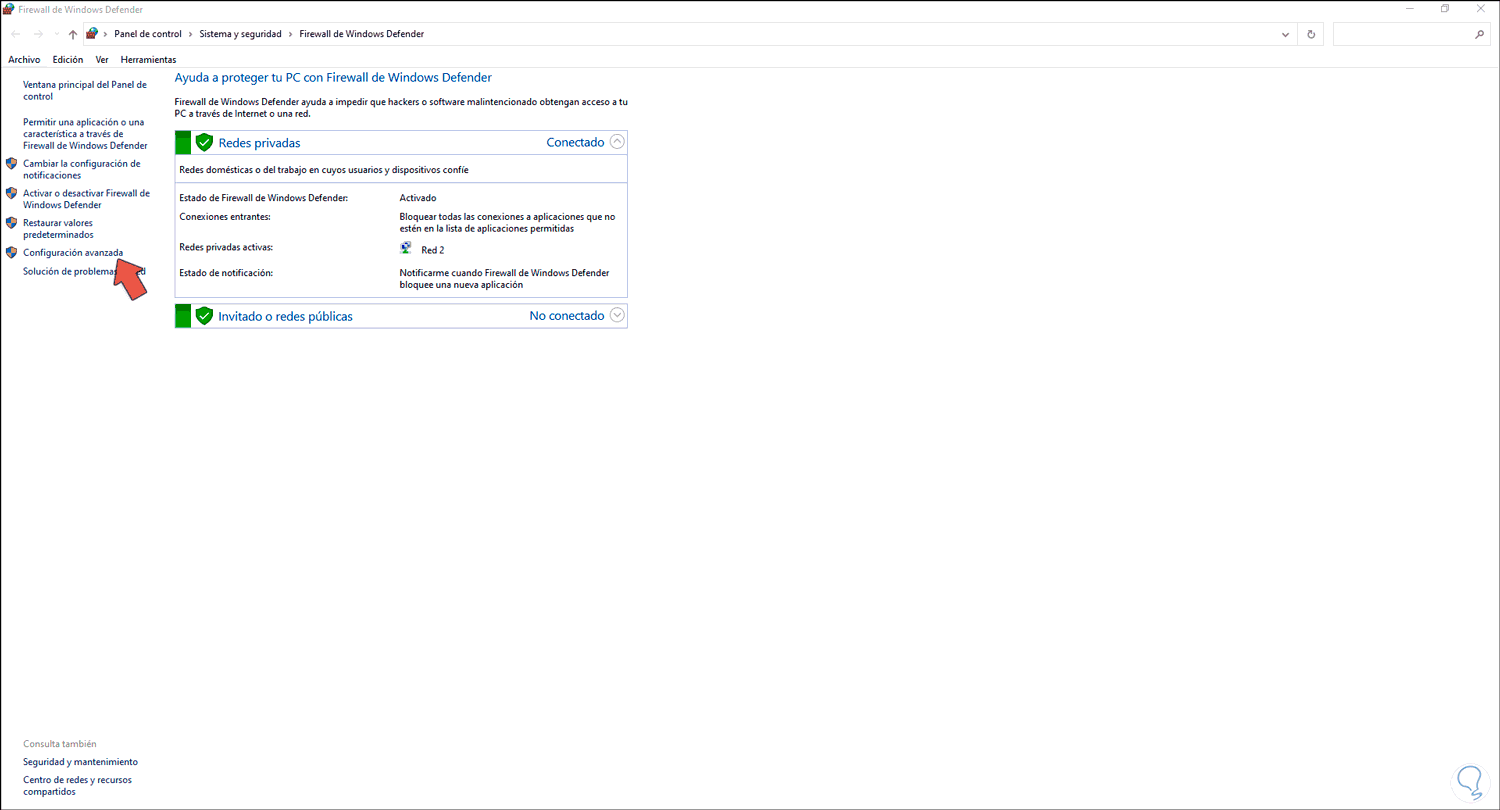Minimize the Firewall de Windows Defender window
Viewport: 1500px width, 810px height.
pos(1408,9)
